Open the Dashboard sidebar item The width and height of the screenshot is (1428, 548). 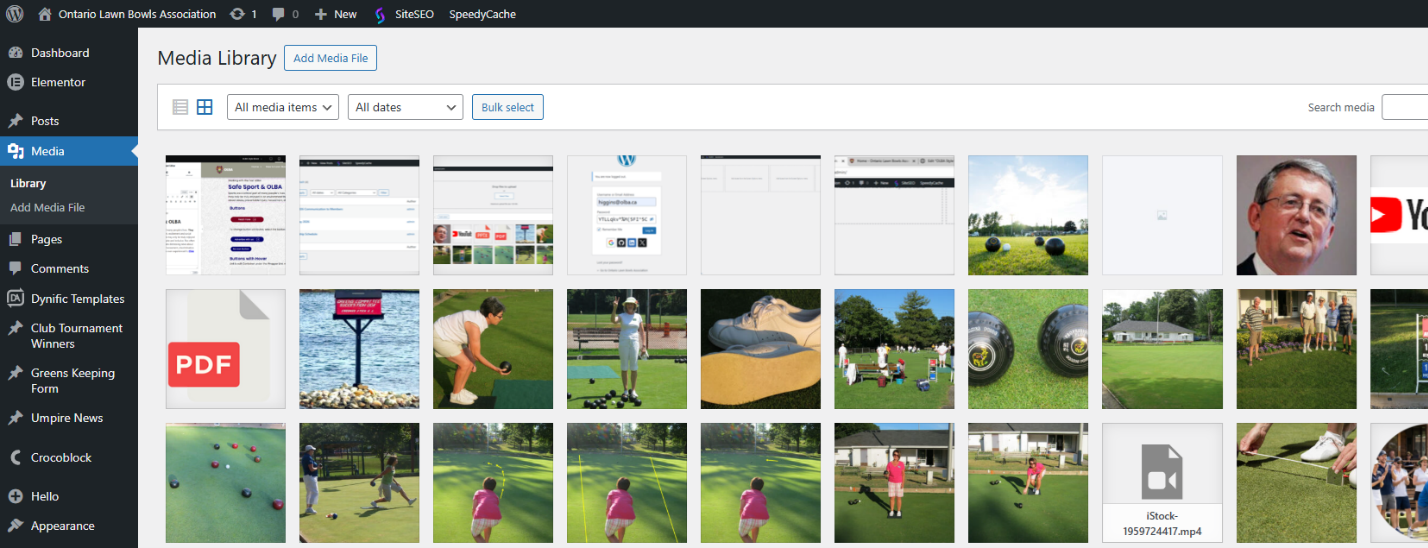tap(59, 53)
